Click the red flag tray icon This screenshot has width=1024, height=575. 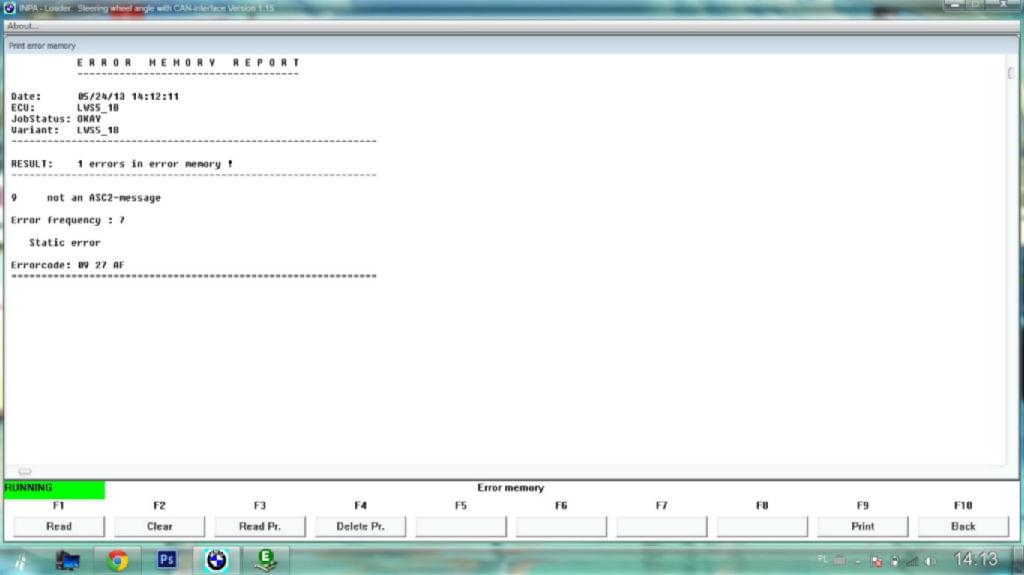(876, 561)
